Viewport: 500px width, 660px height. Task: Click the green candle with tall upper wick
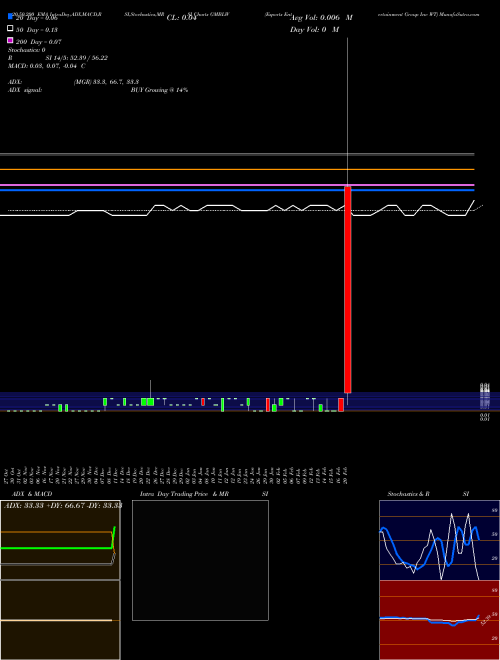[150, 402]
